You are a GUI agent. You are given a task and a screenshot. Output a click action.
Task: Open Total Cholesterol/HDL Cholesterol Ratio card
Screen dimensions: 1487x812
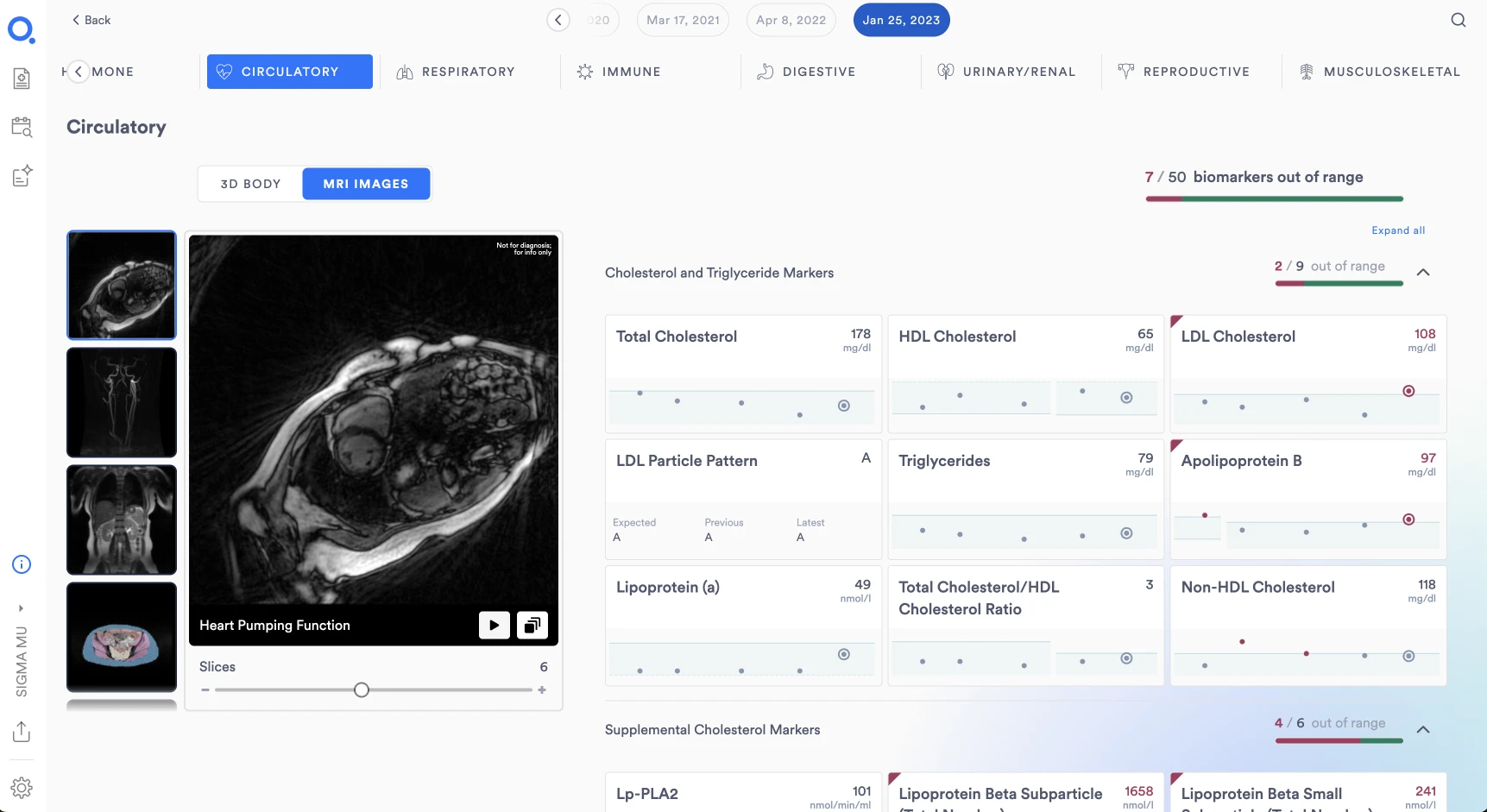coord(1025,626)
